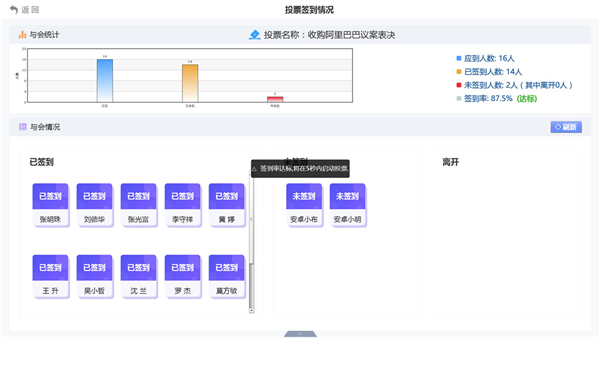Click the vote stamp icon beside 投票名称
Screen dimensions: 600x371
(254, 35)
